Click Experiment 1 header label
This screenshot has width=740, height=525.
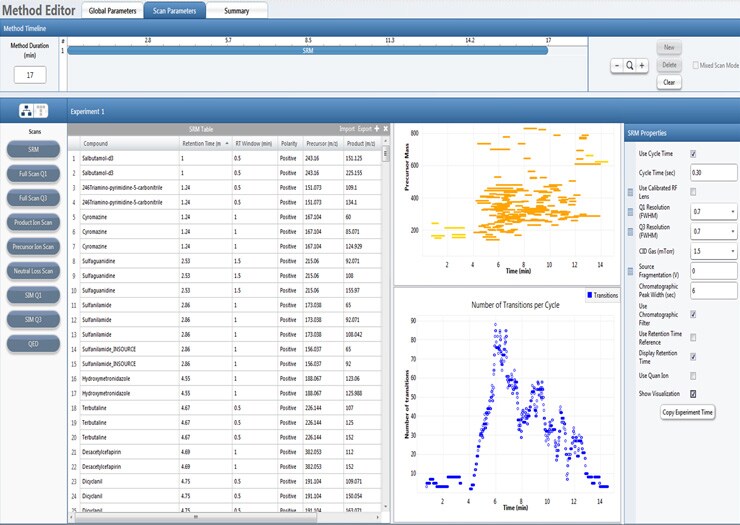click(87, 111)
